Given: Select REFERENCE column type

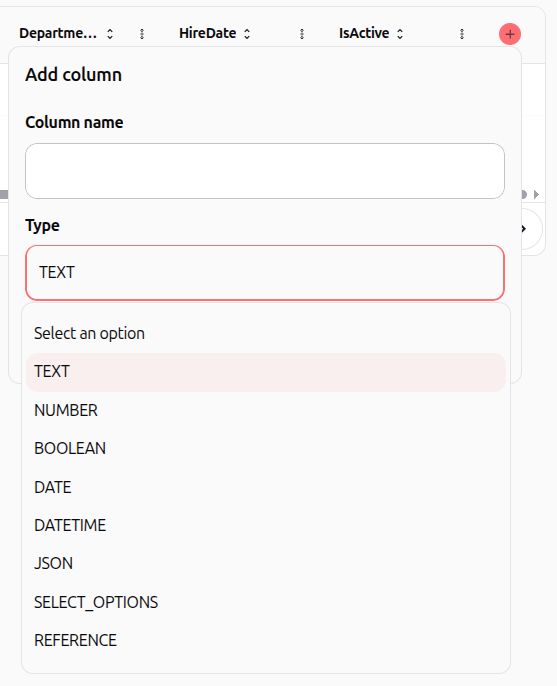Looking at the screenshot, I should point(266,640).
